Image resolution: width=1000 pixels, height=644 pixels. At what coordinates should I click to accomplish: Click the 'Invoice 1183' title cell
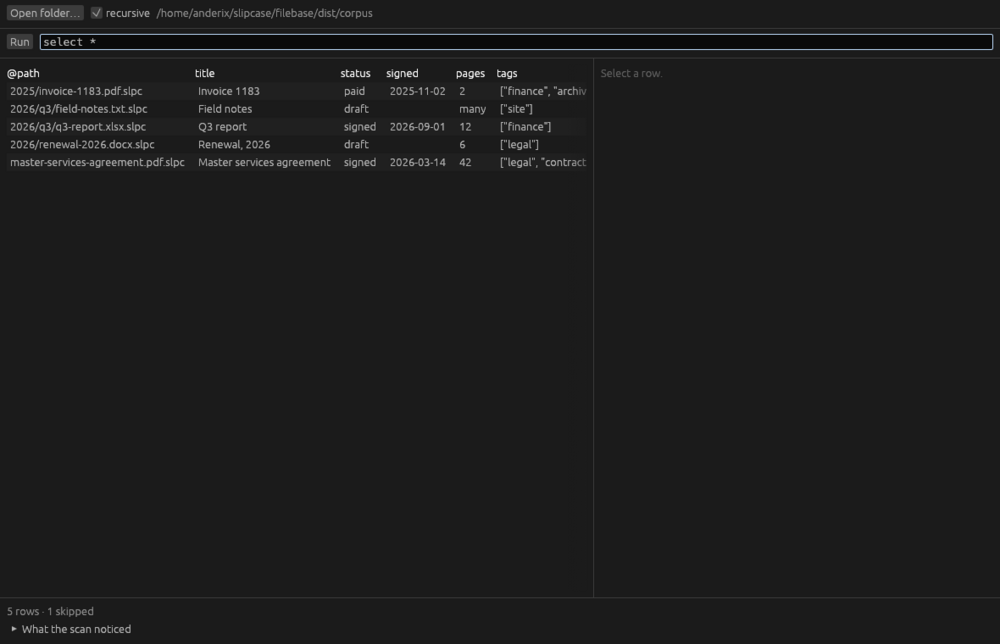click(x=229, y=91)
